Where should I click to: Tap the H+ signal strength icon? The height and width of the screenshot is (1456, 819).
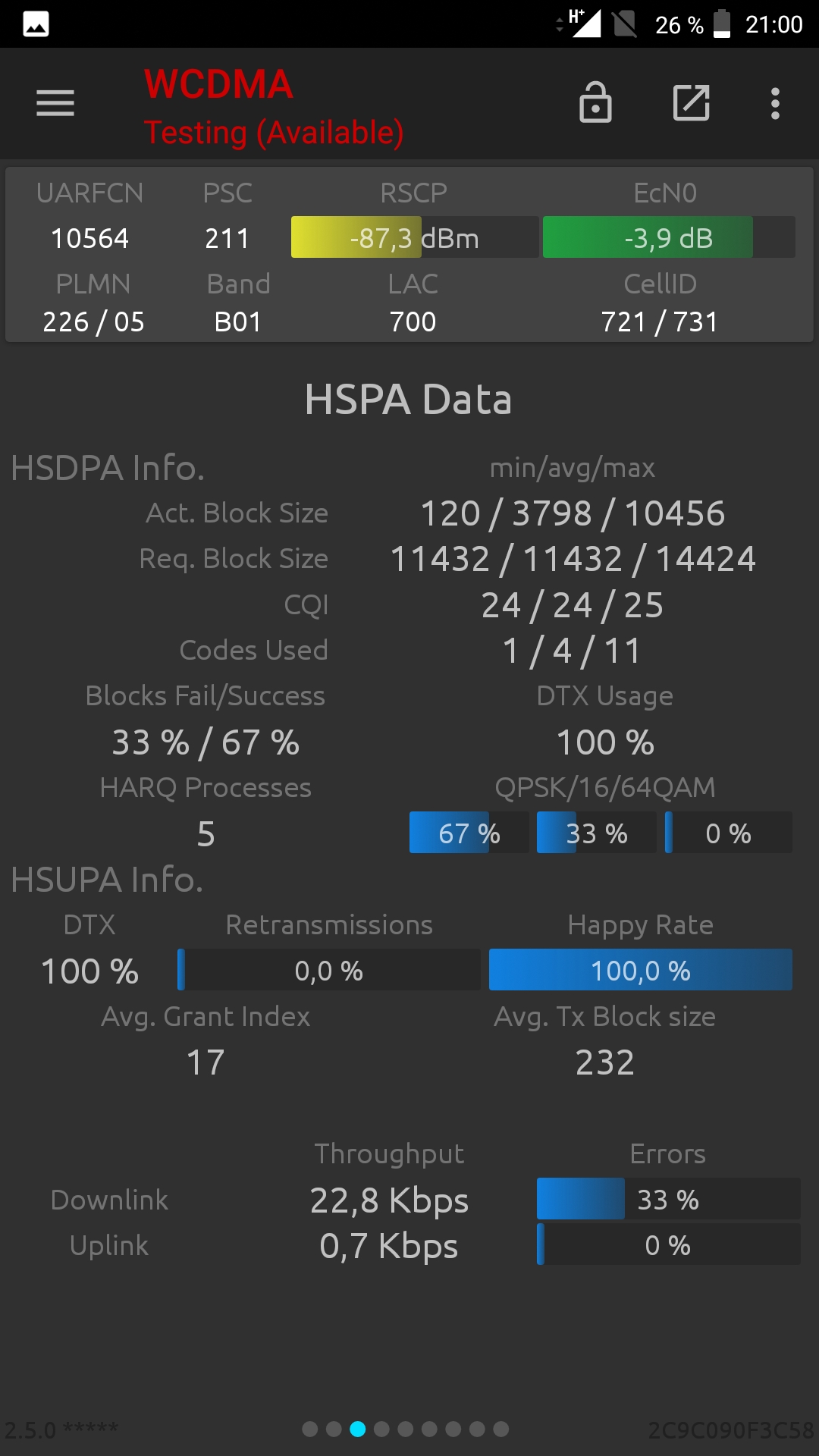582,24
